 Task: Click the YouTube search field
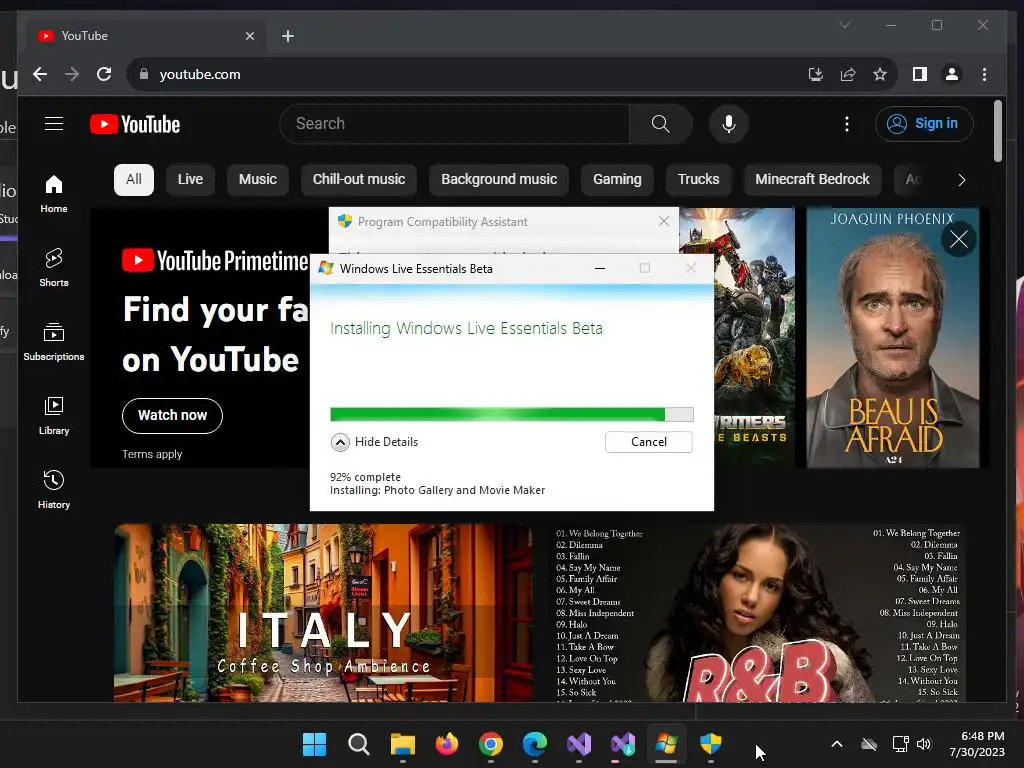[455, 123]
